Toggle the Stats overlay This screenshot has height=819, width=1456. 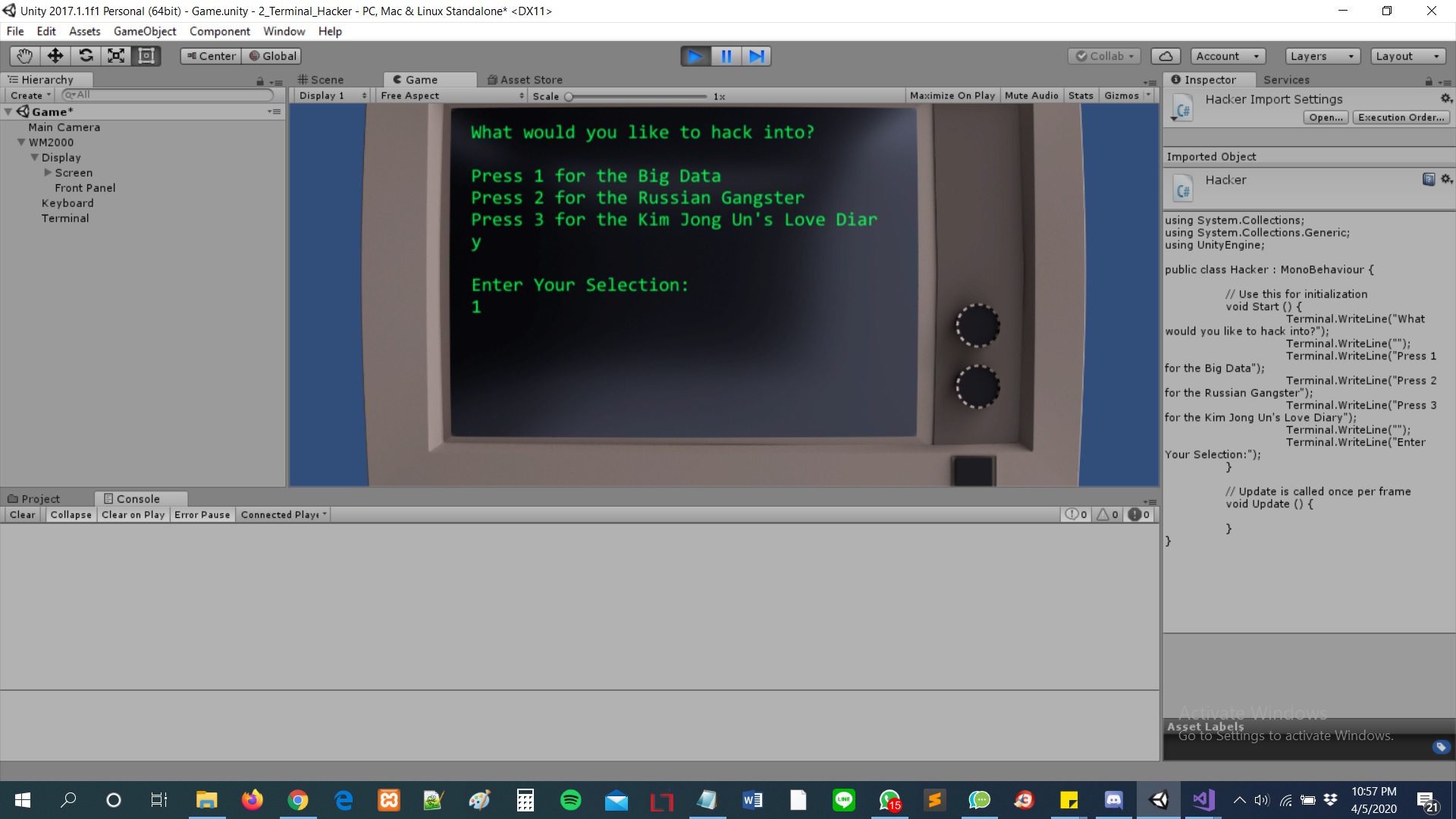coord(1081,95)
